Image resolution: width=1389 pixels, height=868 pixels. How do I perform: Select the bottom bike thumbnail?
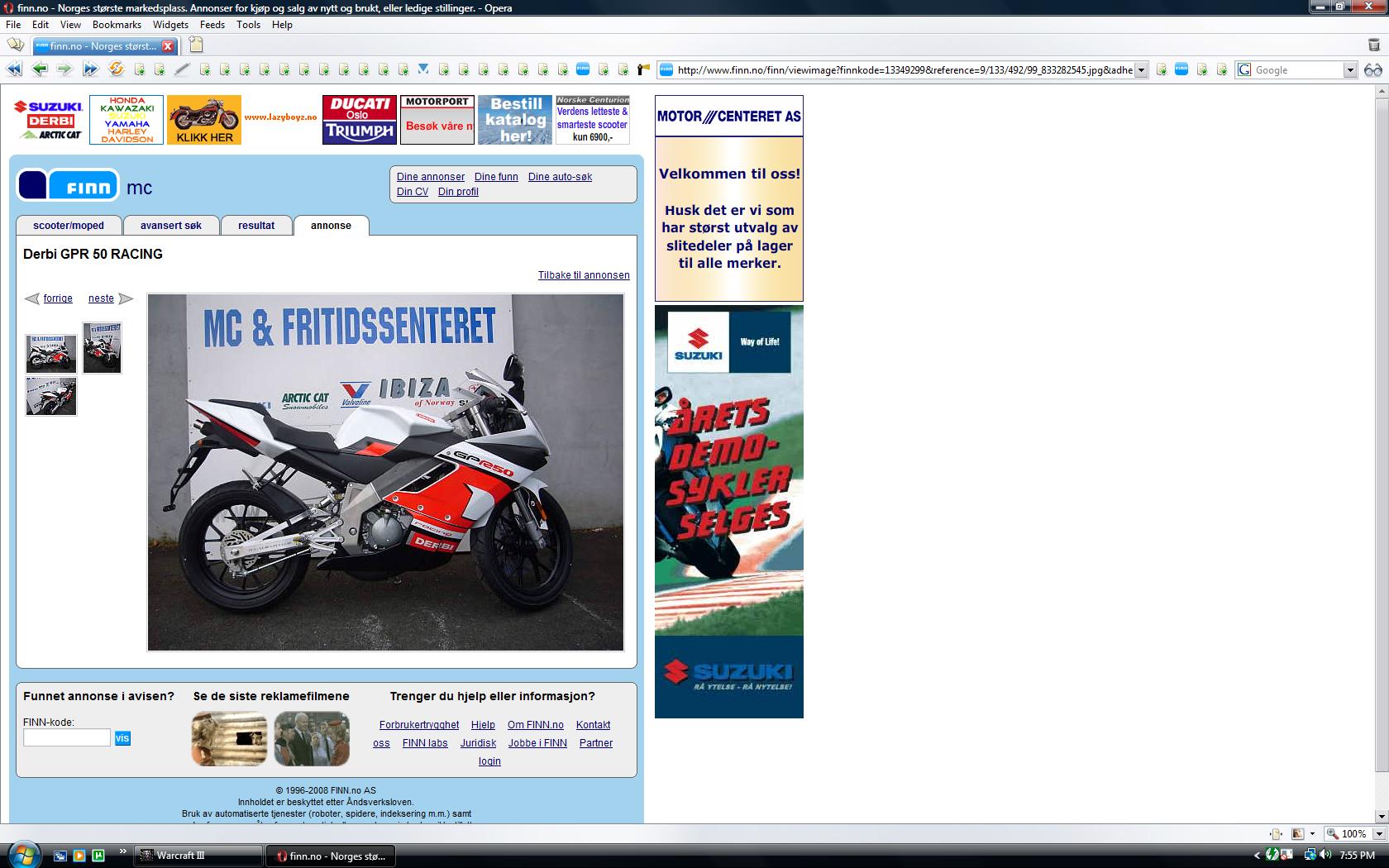tap(51, 396)
